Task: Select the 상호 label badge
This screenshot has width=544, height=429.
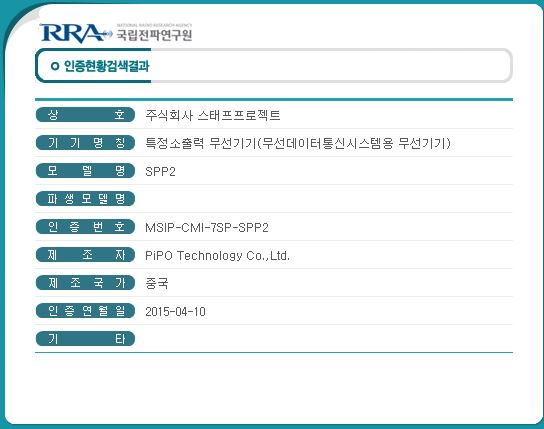Action: tap(85, 114)
